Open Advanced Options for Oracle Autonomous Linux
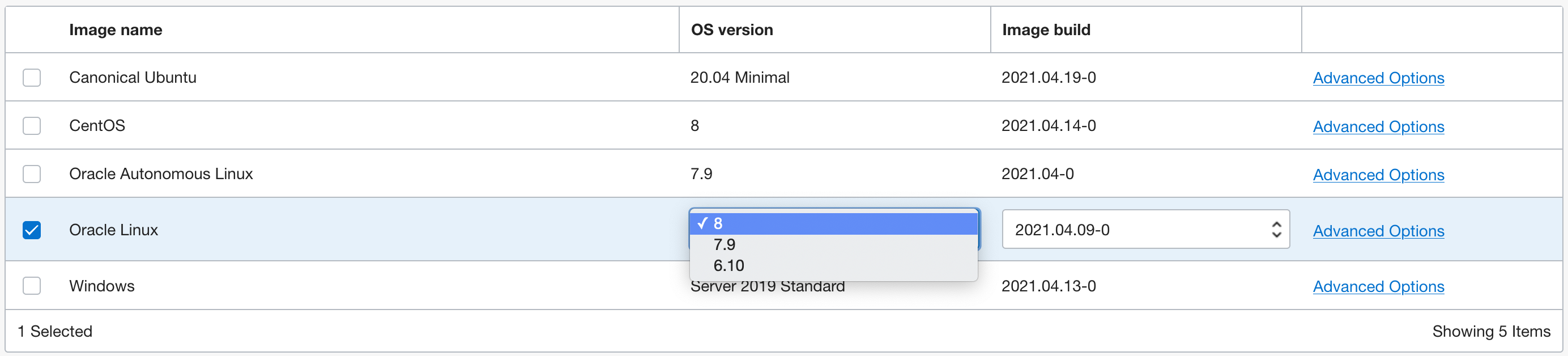The image size is (1568, 356). [x=1378, y=175]
